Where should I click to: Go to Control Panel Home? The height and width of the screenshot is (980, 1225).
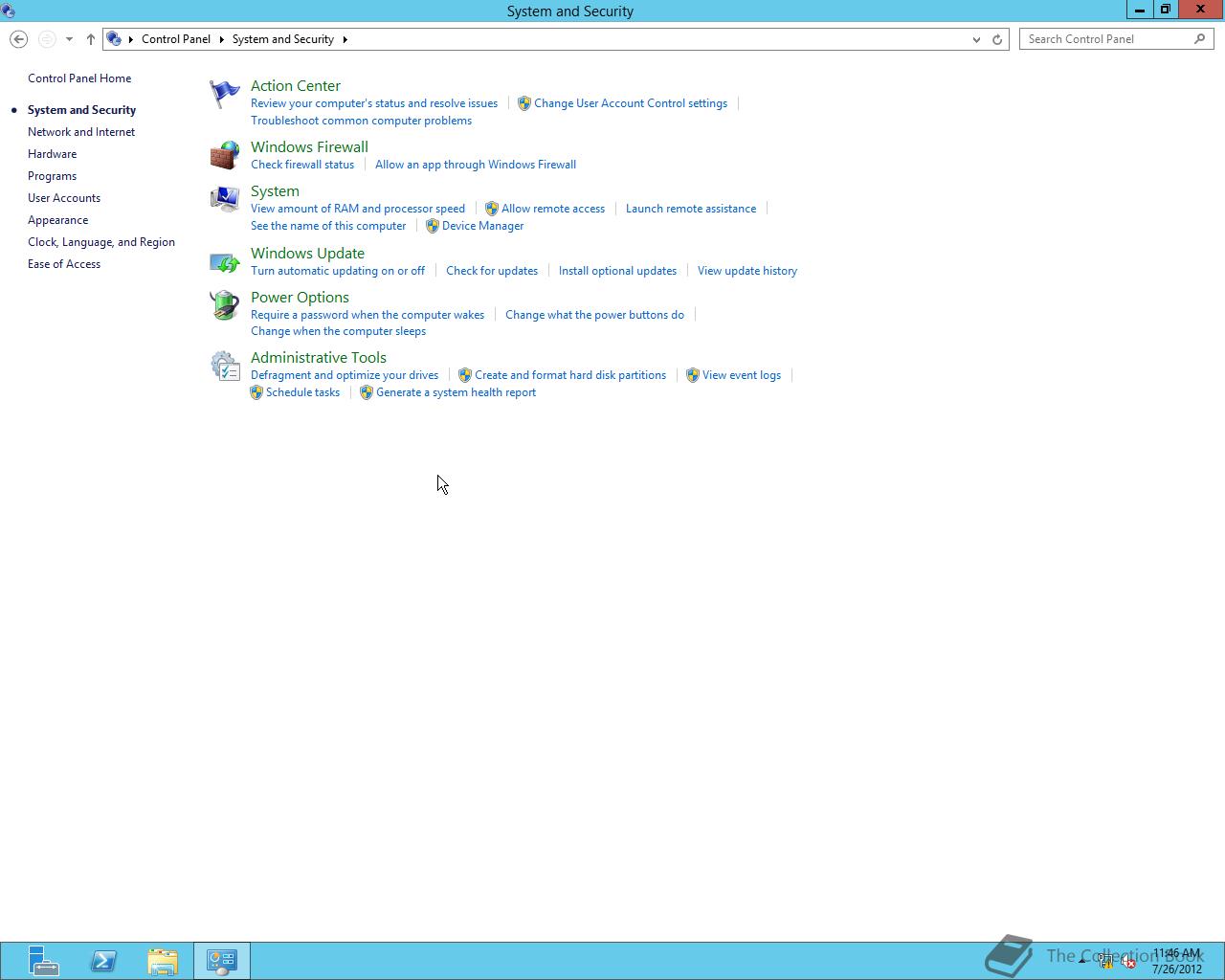point(79,78)
